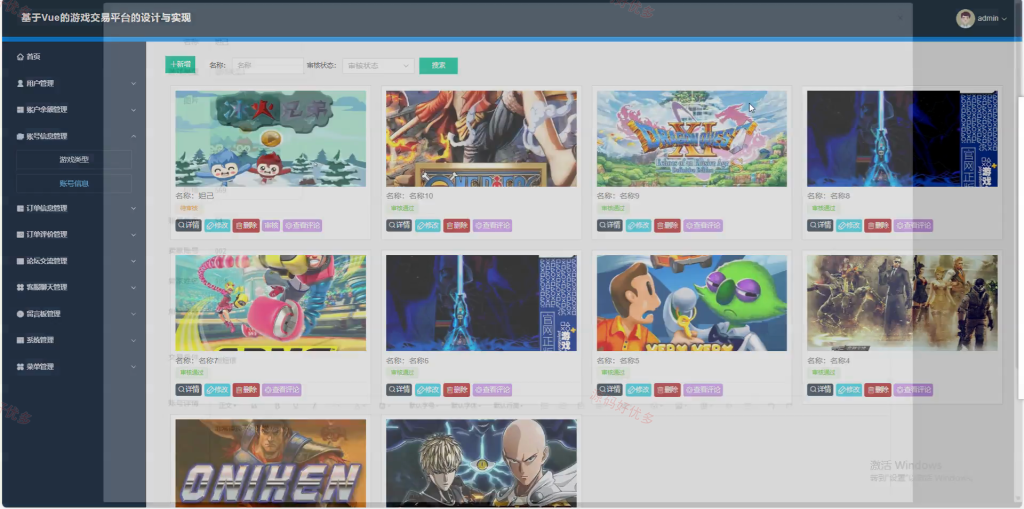The height and width of the screenshot is (509, 1024).
Task: Click the green 搜索 search button
Action: [438, 65]
